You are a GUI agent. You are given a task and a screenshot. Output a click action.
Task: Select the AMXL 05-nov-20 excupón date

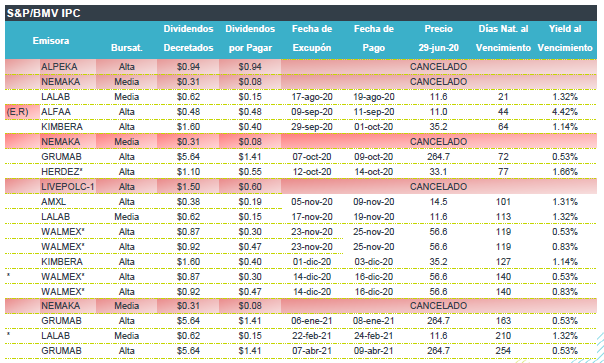pos(312,202)
